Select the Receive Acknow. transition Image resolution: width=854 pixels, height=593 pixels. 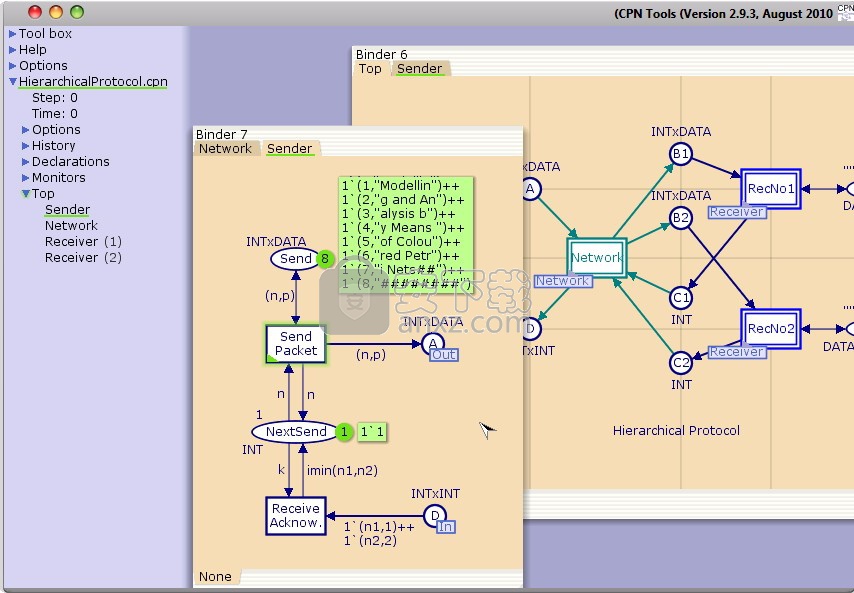[x=296, y=516]
